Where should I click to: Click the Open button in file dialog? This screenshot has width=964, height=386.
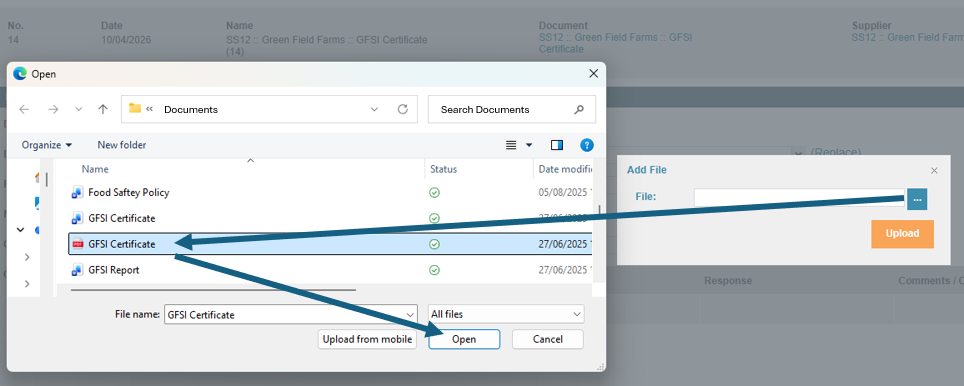(464, 339)
